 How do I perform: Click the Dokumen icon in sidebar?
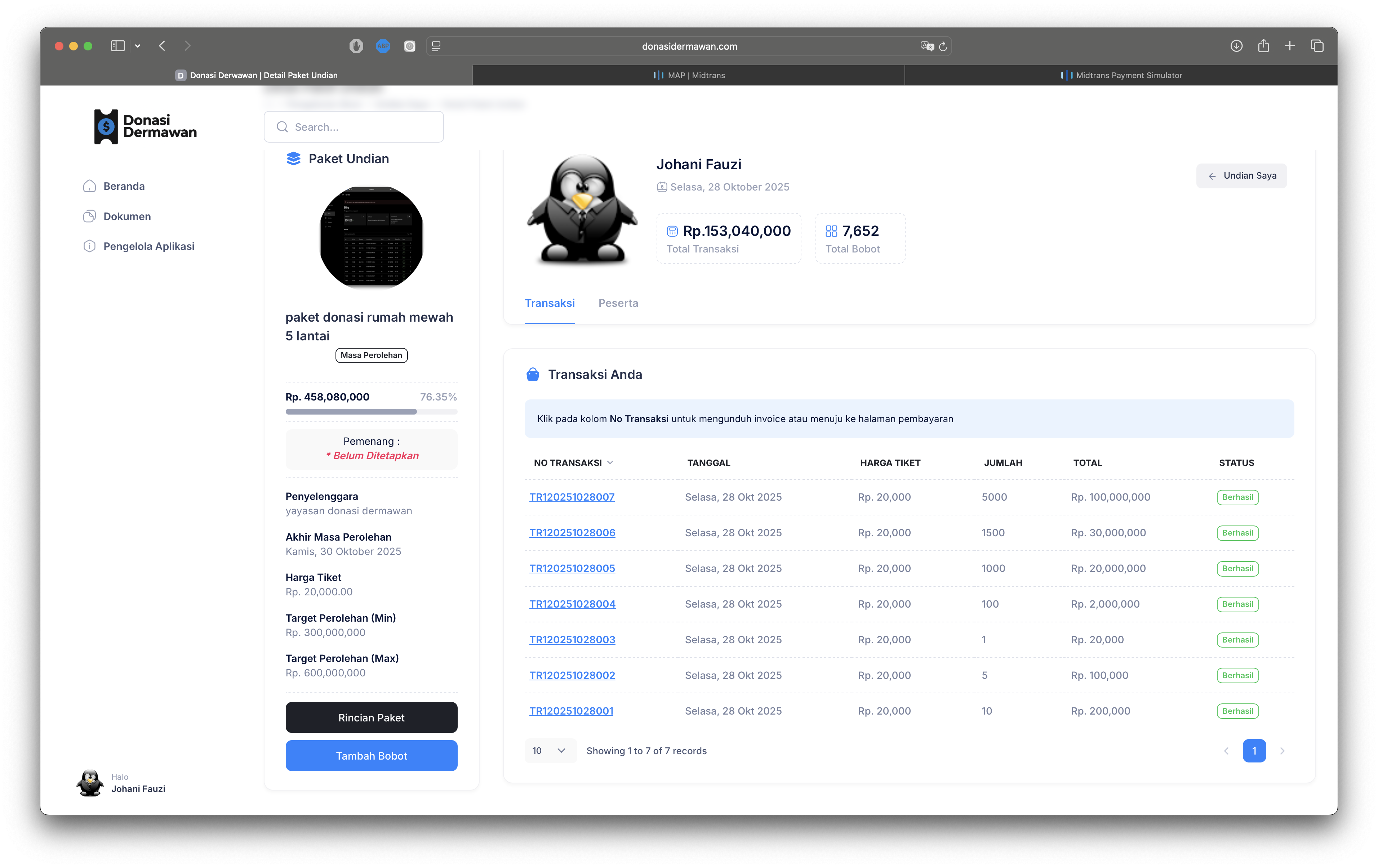click(x=89, y=216)
